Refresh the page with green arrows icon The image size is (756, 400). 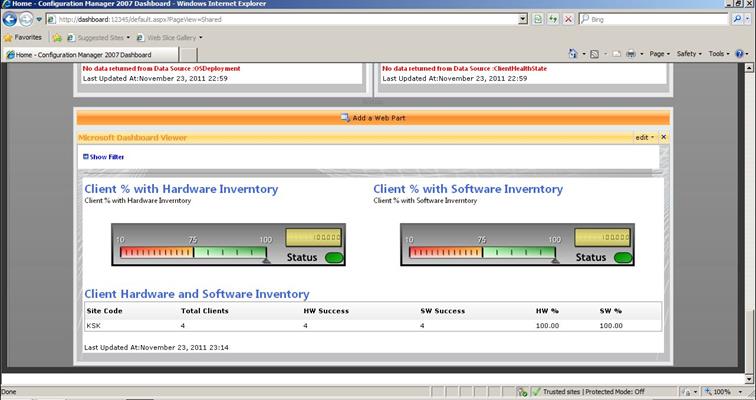553,19
